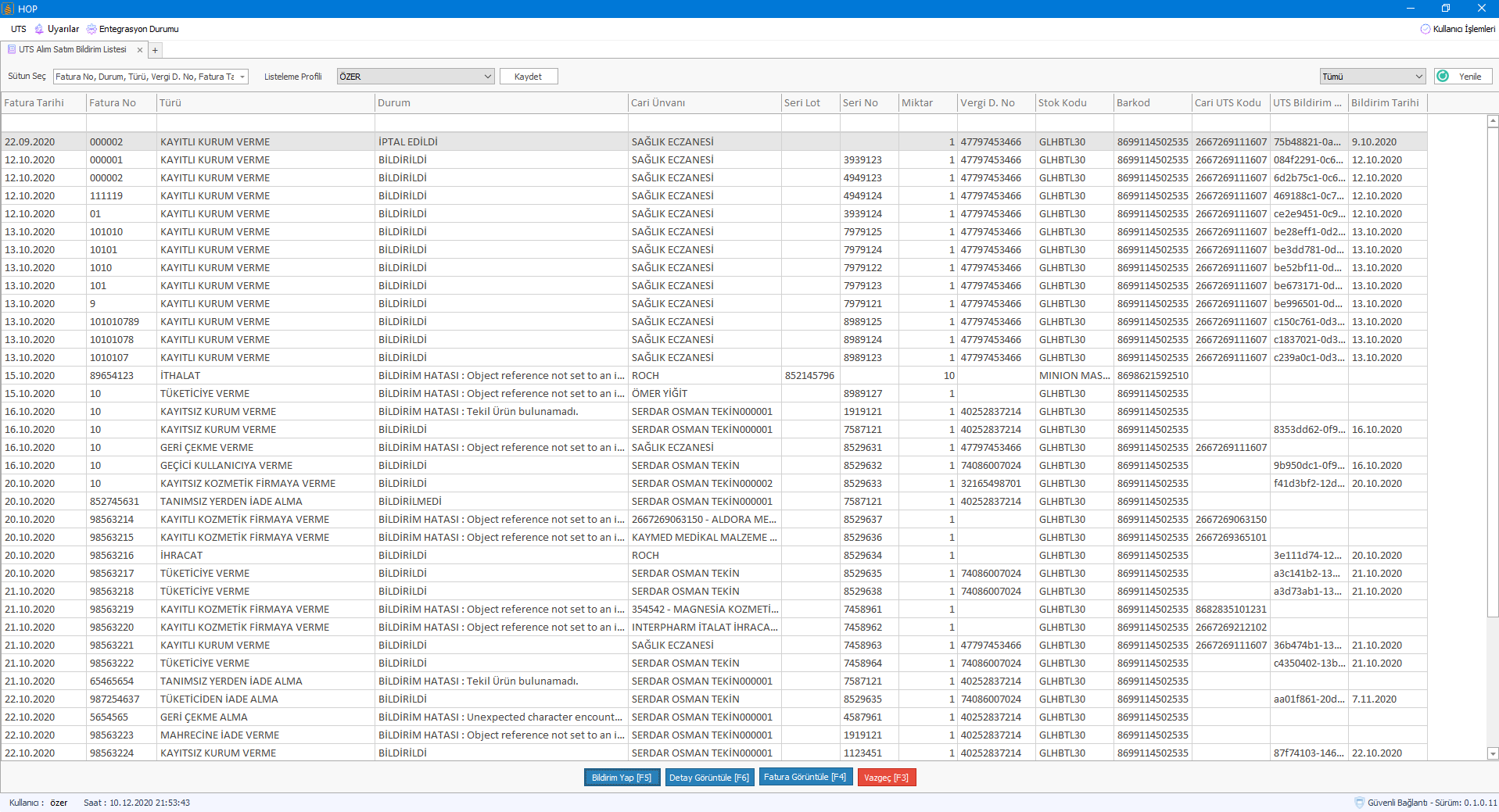Viewport: 1499px width, 812px height.
Task: Click the Seri No column header
Action: (x=870, y=102)
